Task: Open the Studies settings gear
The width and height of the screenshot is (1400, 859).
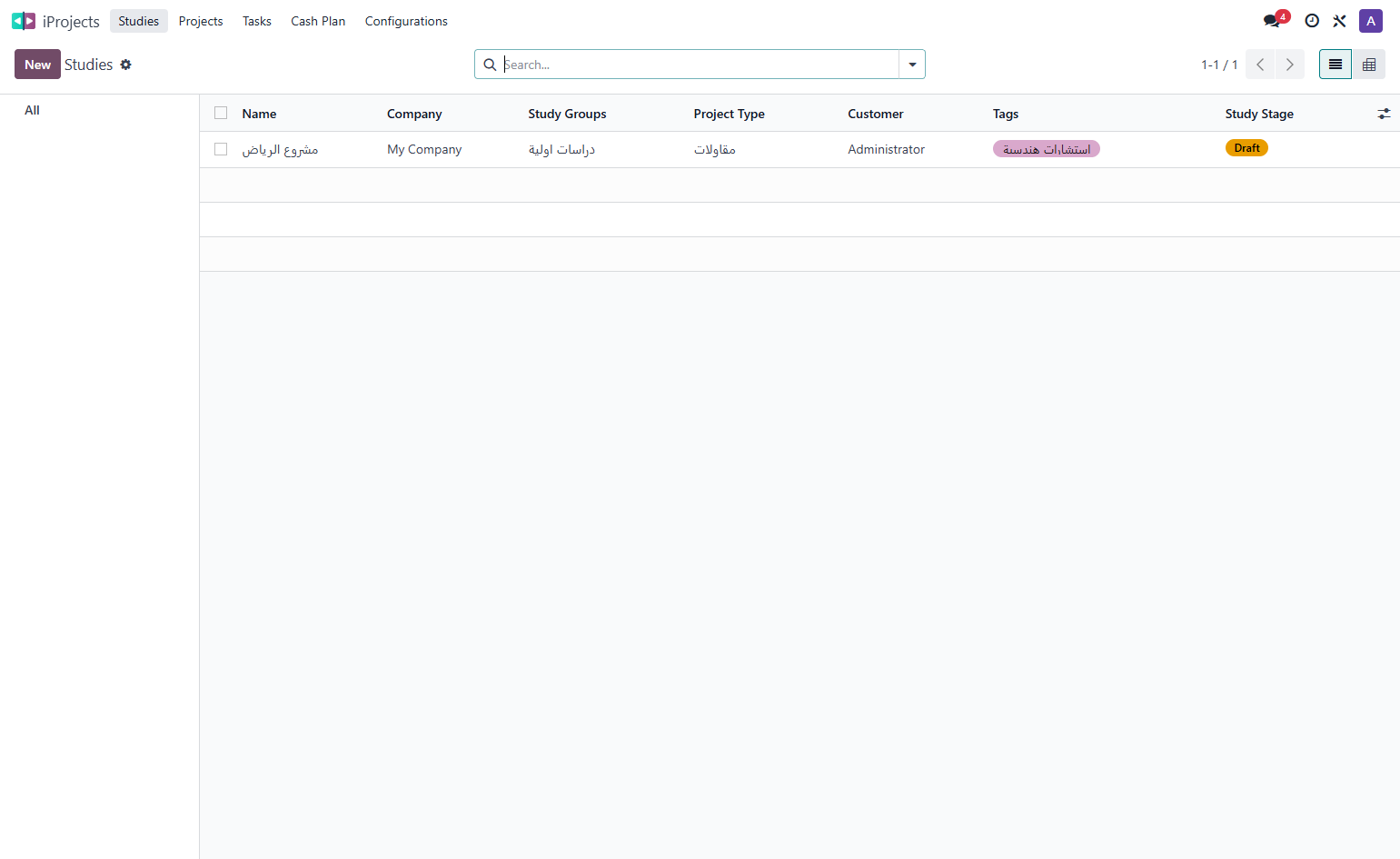Action: tap(126, 65)
